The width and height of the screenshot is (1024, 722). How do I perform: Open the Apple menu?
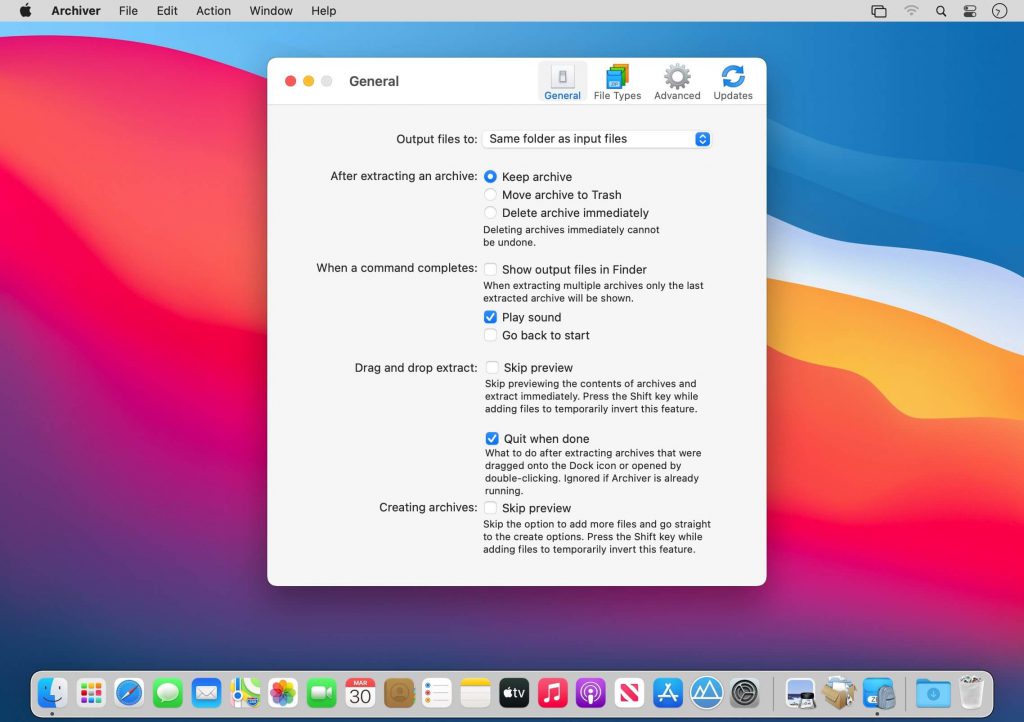(27, 11)
